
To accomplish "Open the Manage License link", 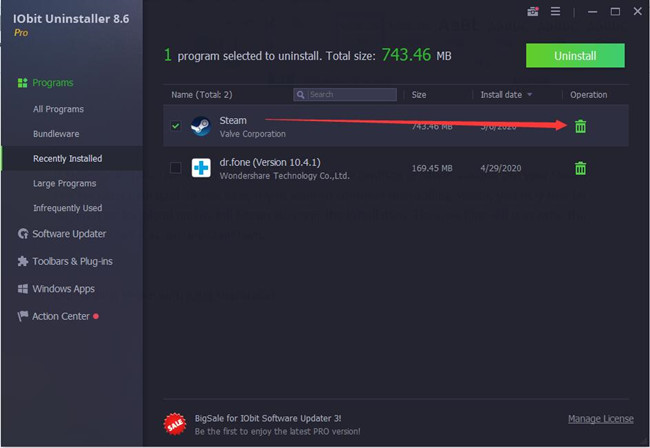I will 601,419.
